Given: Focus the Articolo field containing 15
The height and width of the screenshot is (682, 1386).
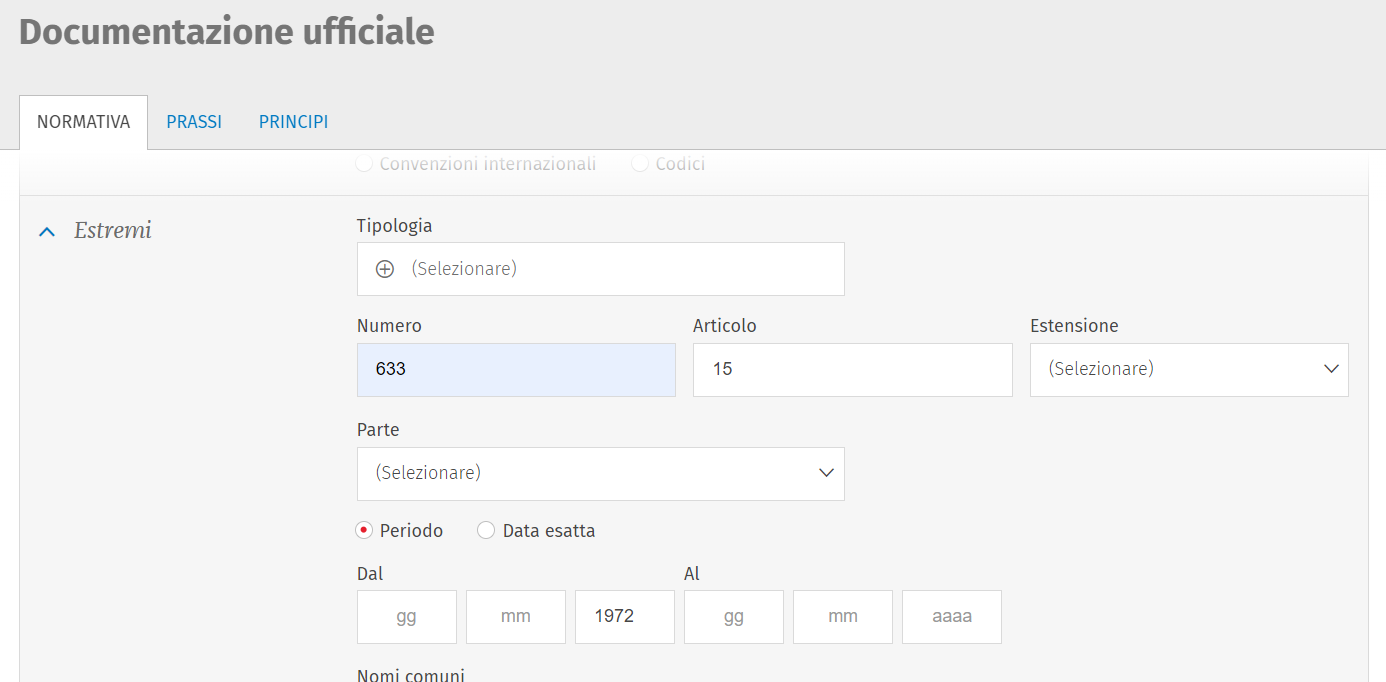Looking at the screenshot, I should pos(852,369).
